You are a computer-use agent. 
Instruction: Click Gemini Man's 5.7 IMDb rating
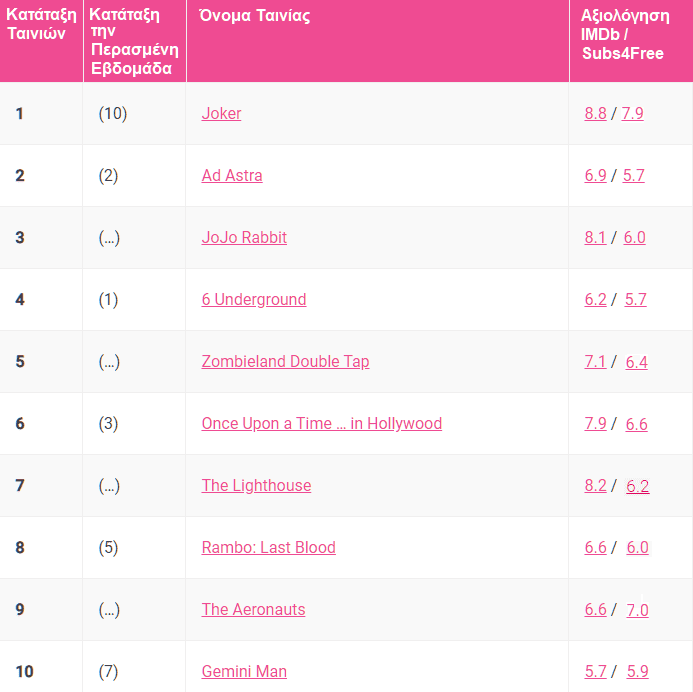point(595,671)
